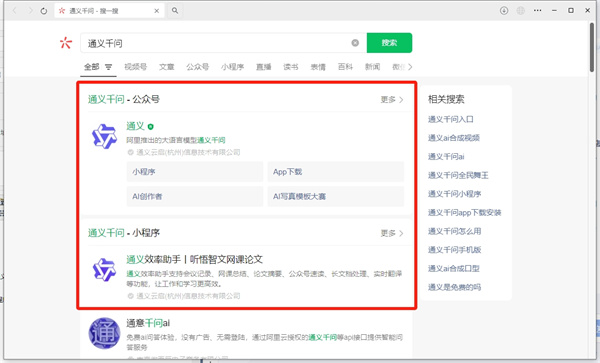Open the magnifier search icon beside tab

(x=175, y=11)
